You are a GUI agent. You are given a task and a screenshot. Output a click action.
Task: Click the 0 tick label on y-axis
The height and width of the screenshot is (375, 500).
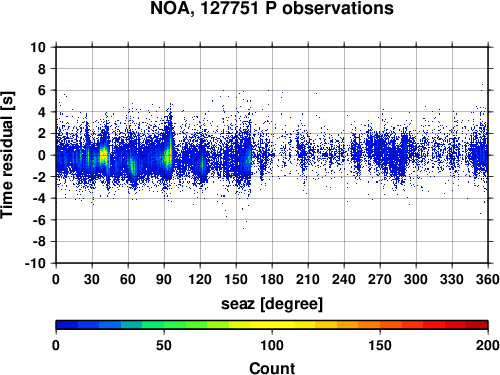click(x=42, y=155)
